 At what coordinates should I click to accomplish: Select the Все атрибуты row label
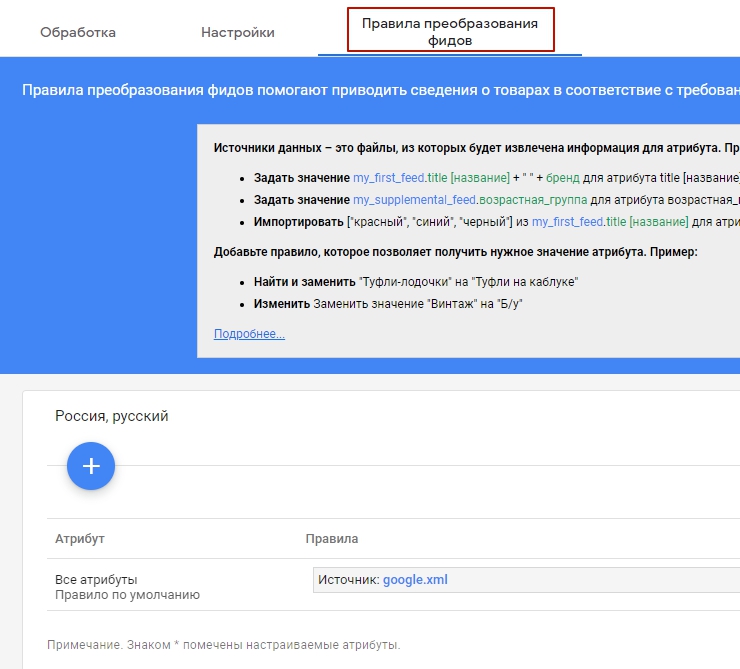coord(96,579)
